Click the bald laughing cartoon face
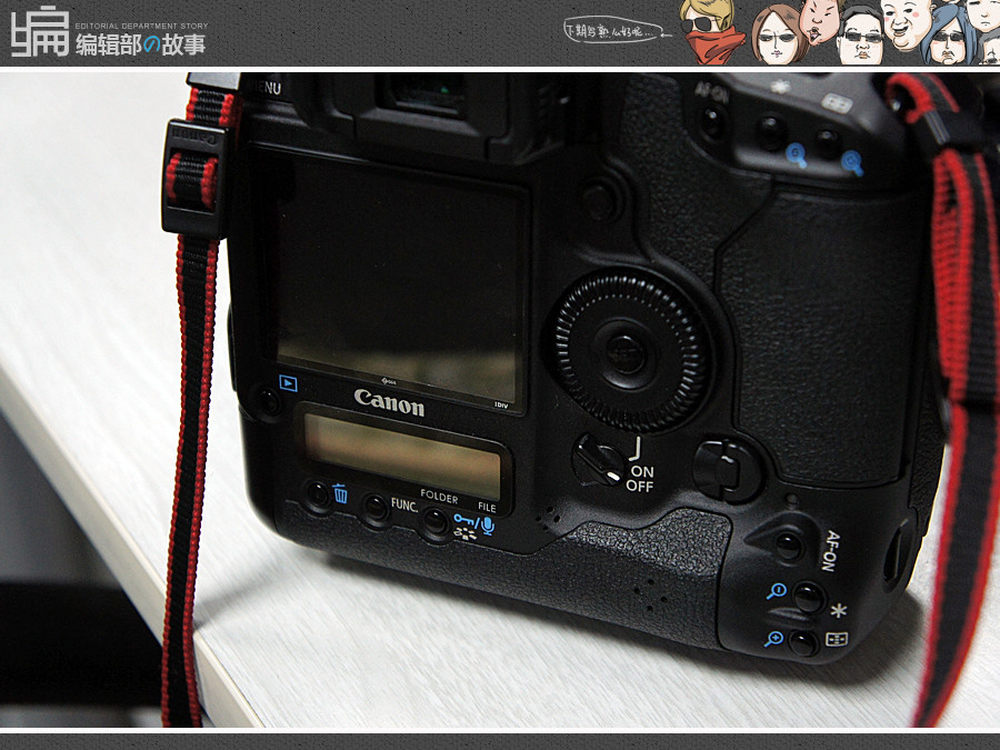The height and width of the screenshot is (750, 1000). tap(906, 26)
